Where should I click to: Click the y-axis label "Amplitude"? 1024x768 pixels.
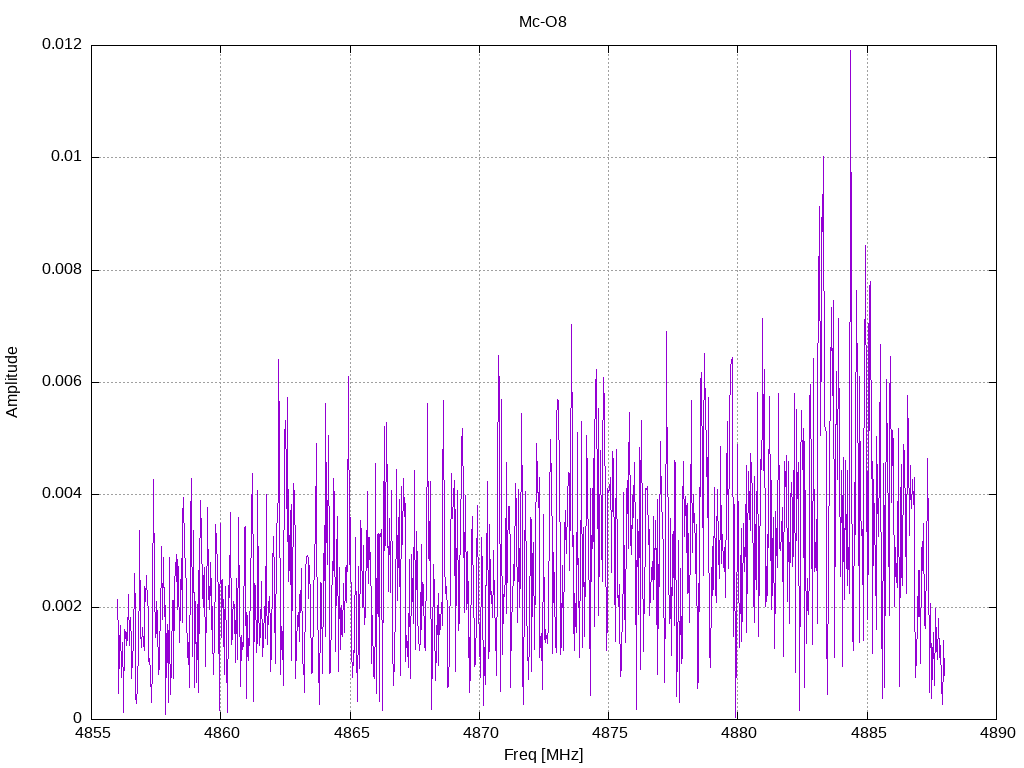12,382
